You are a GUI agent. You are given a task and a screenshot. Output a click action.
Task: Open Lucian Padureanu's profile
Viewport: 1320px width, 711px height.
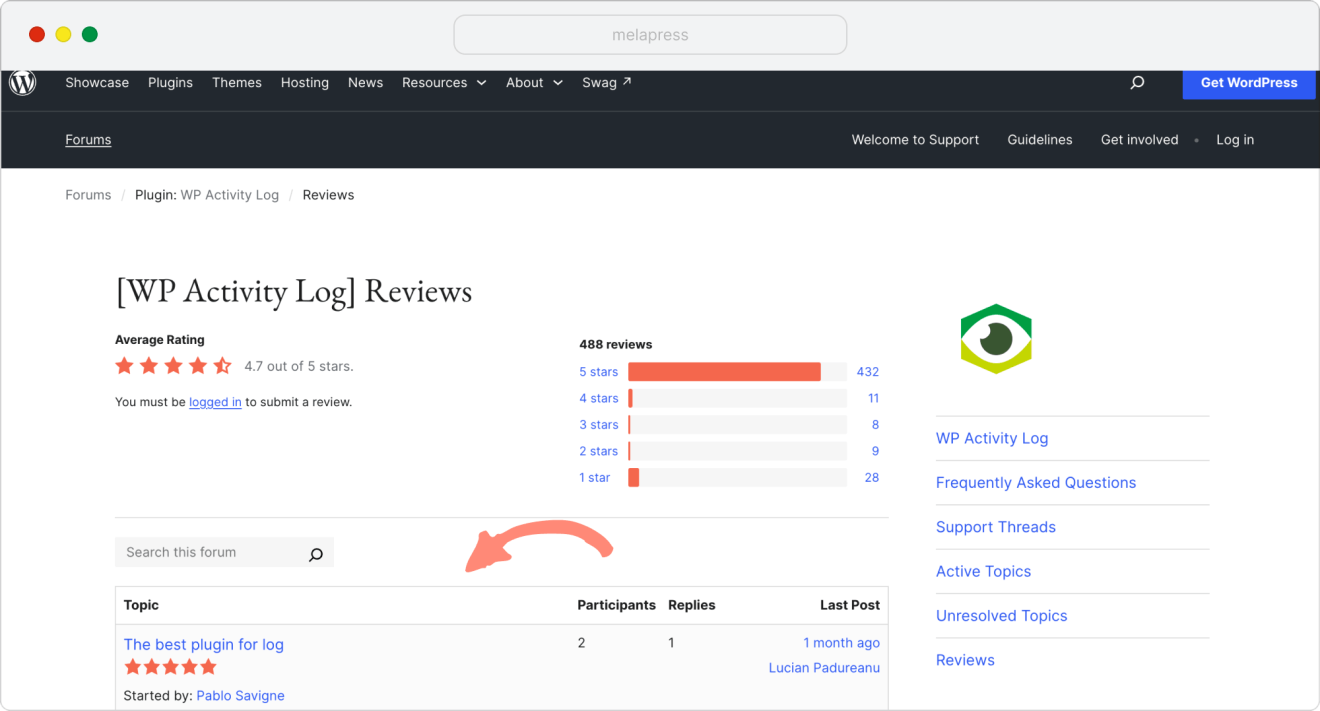click(x=824, y=668)
